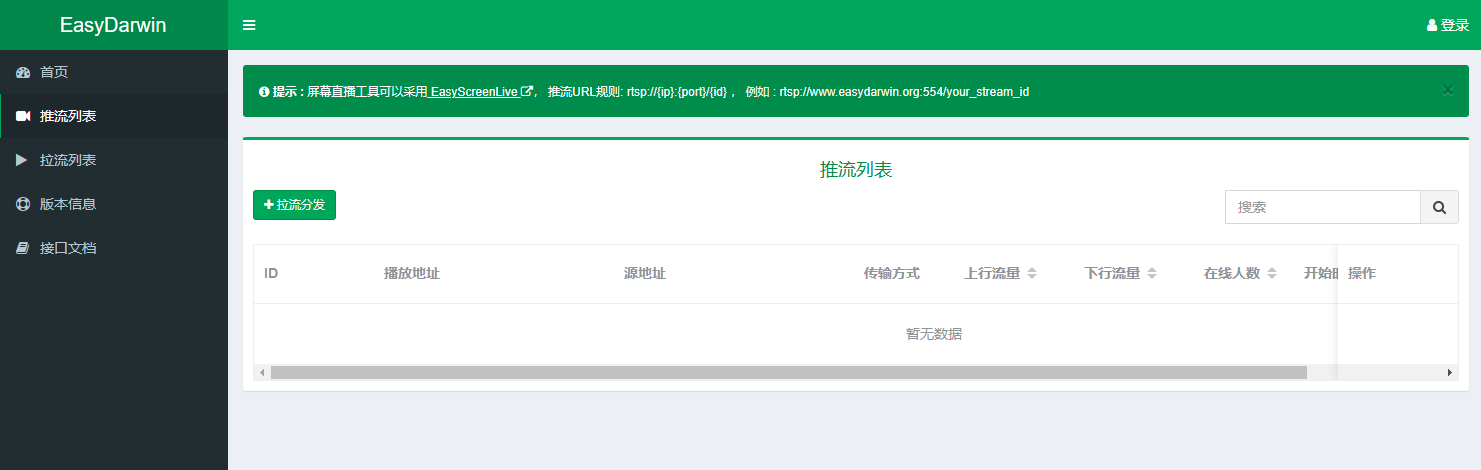Click the video camera icon for 推流列表
Viewport: 1481px width, 470px height.
pyautogui.click(x=23, y=116)
